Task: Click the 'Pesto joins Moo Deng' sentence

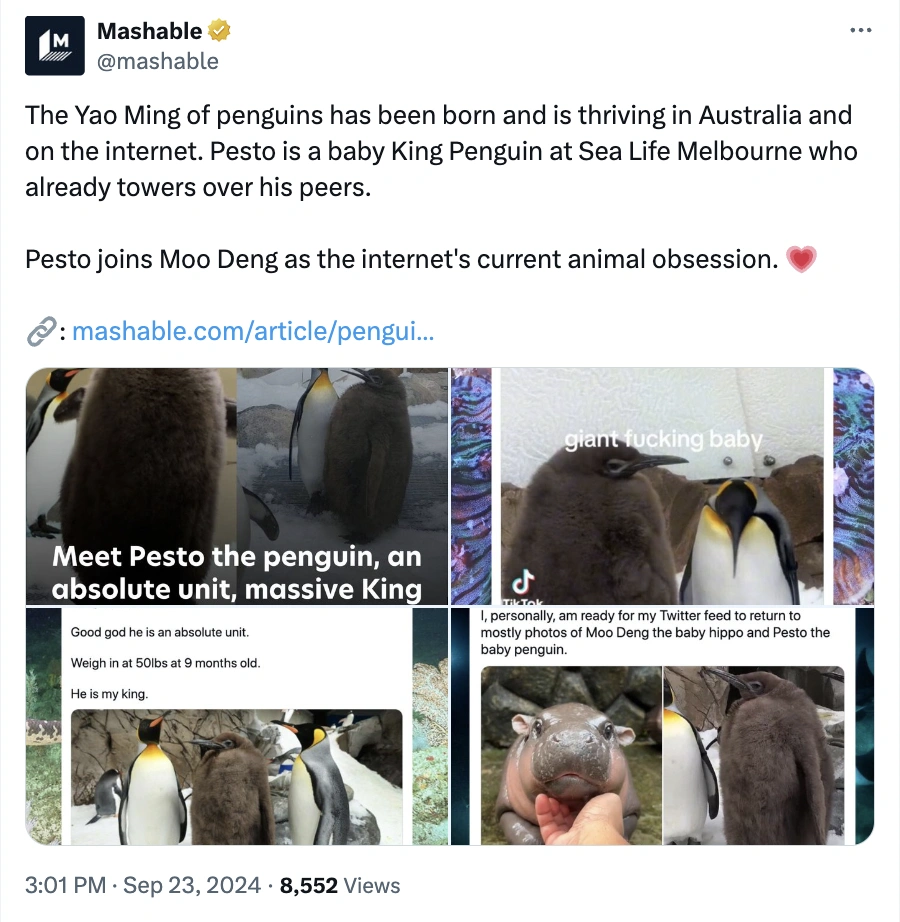Action: click(x=402, y=259)
